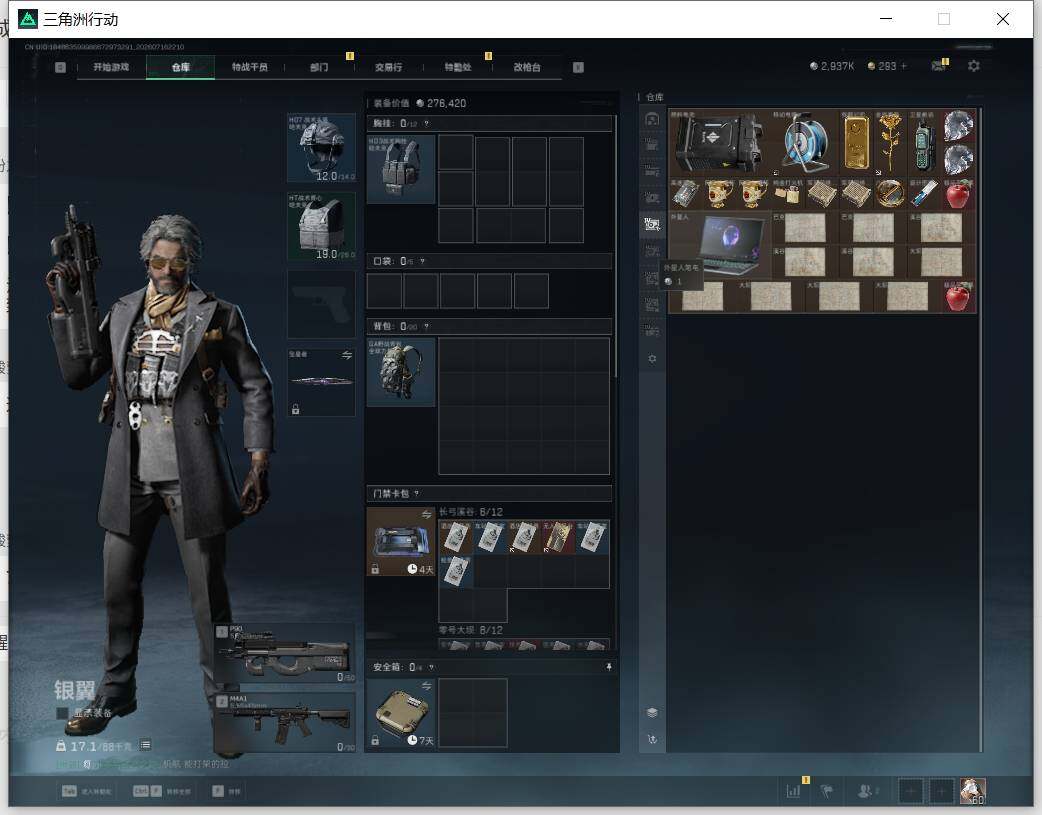Click the player avatar at bottom right
This screenshot has width=1042, height=815.
point(973,791)
